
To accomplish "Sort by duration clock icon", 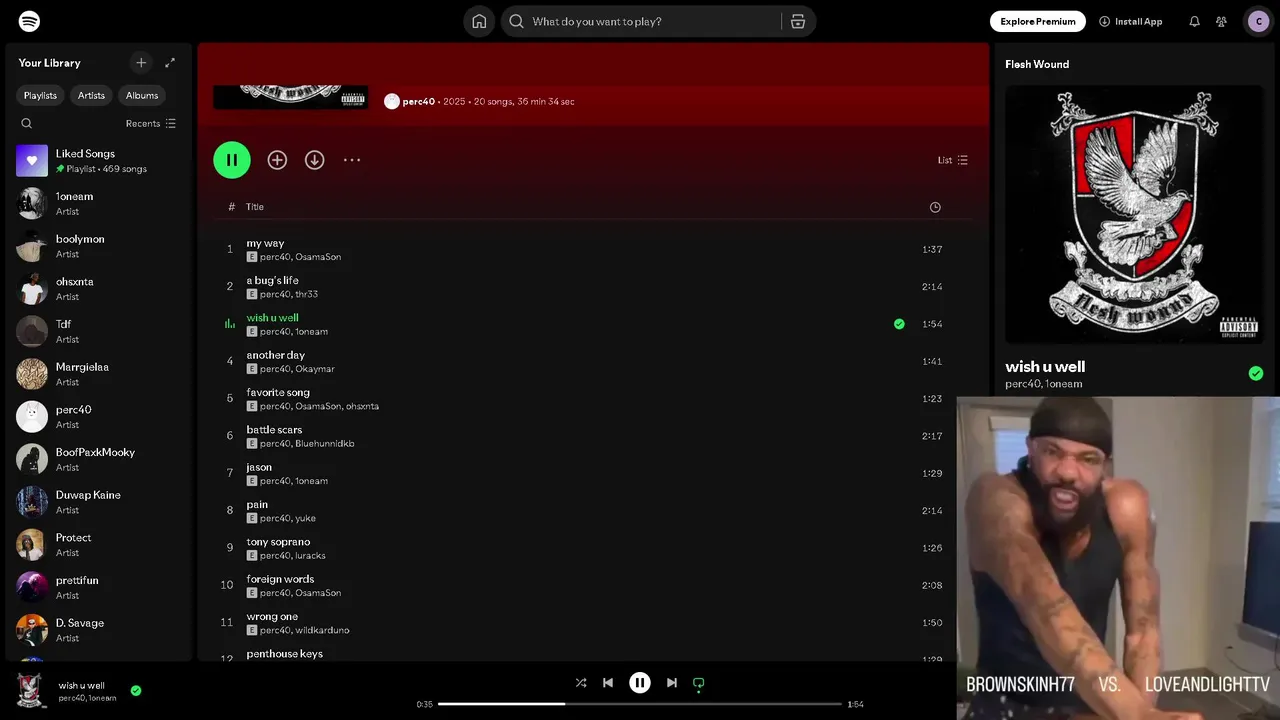I will point(935,207).
